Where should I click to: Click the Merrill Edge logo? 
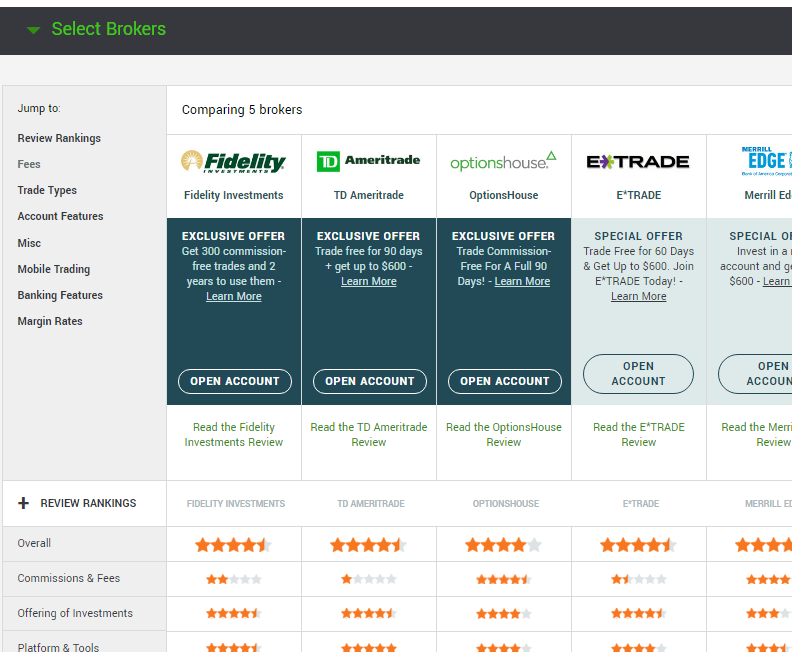point(766,161)
